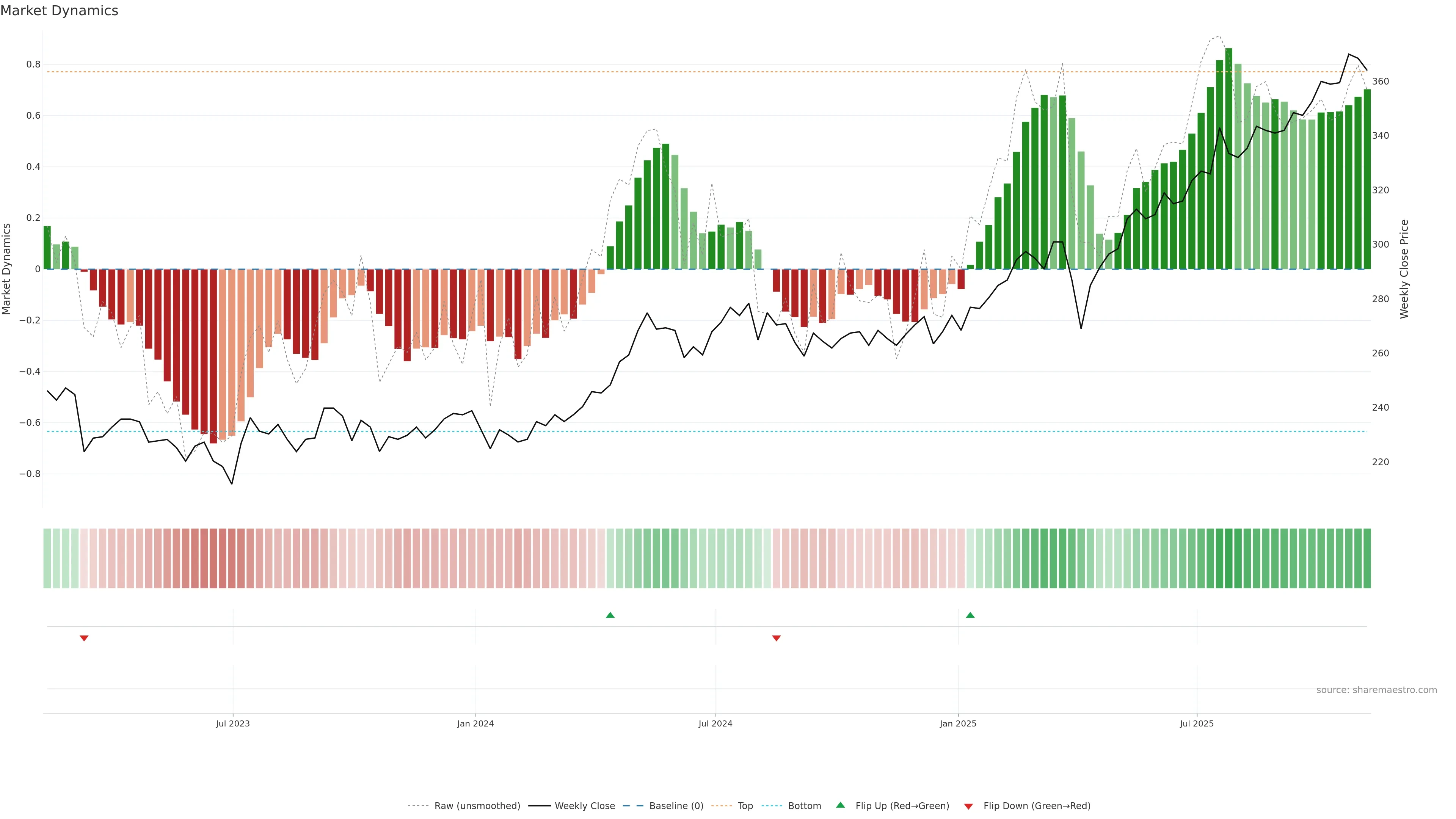
Task: Click the 360 tick on right price axis
Action: (1380, 82)
